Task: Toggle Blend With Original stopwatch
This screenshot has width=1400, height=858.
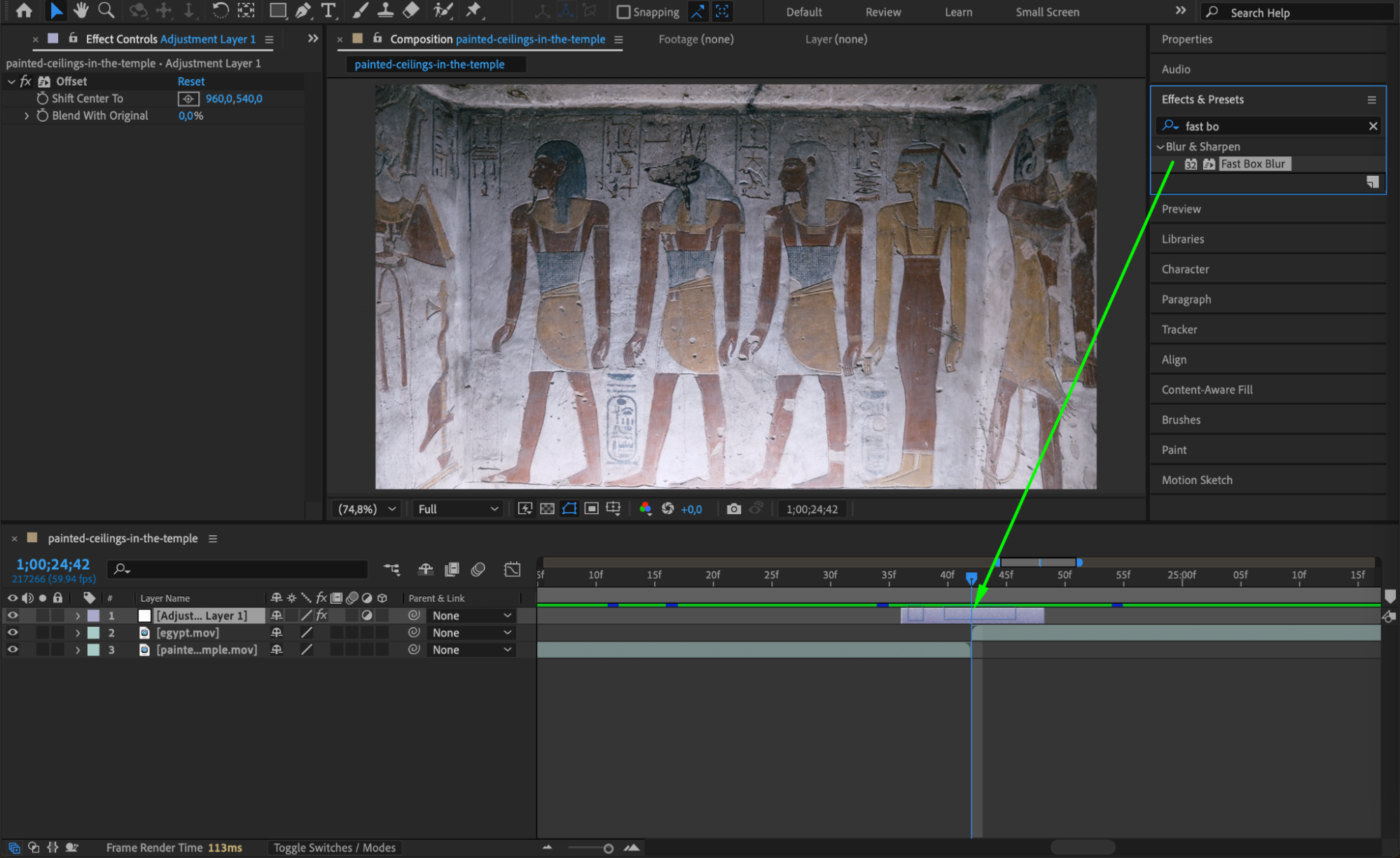Action: coord(43,116)
